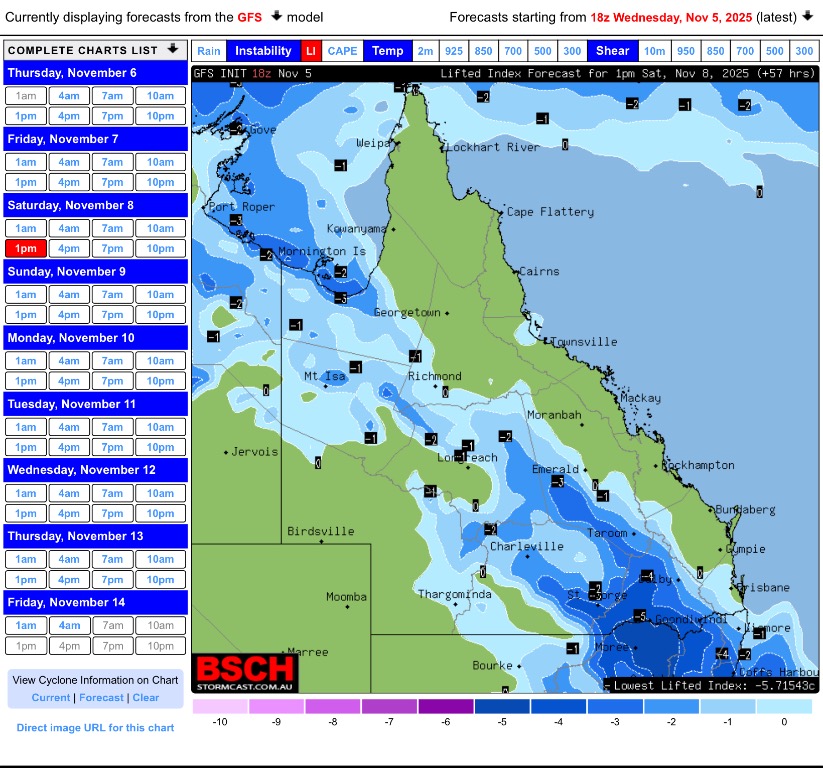Open the Shear 950 level tab
The height and width of the screenshot is (768, 823).
[x=685, y=51]
